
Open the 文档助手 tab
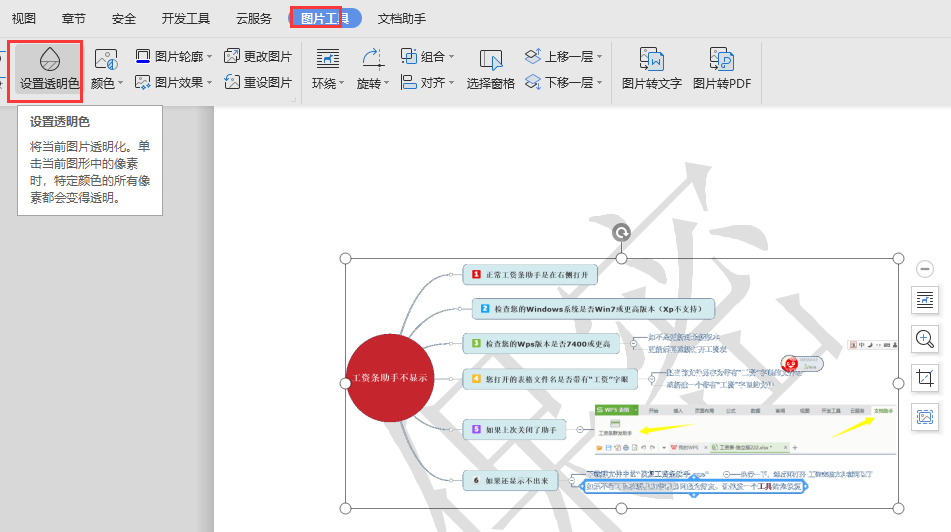tap(401, 18)
